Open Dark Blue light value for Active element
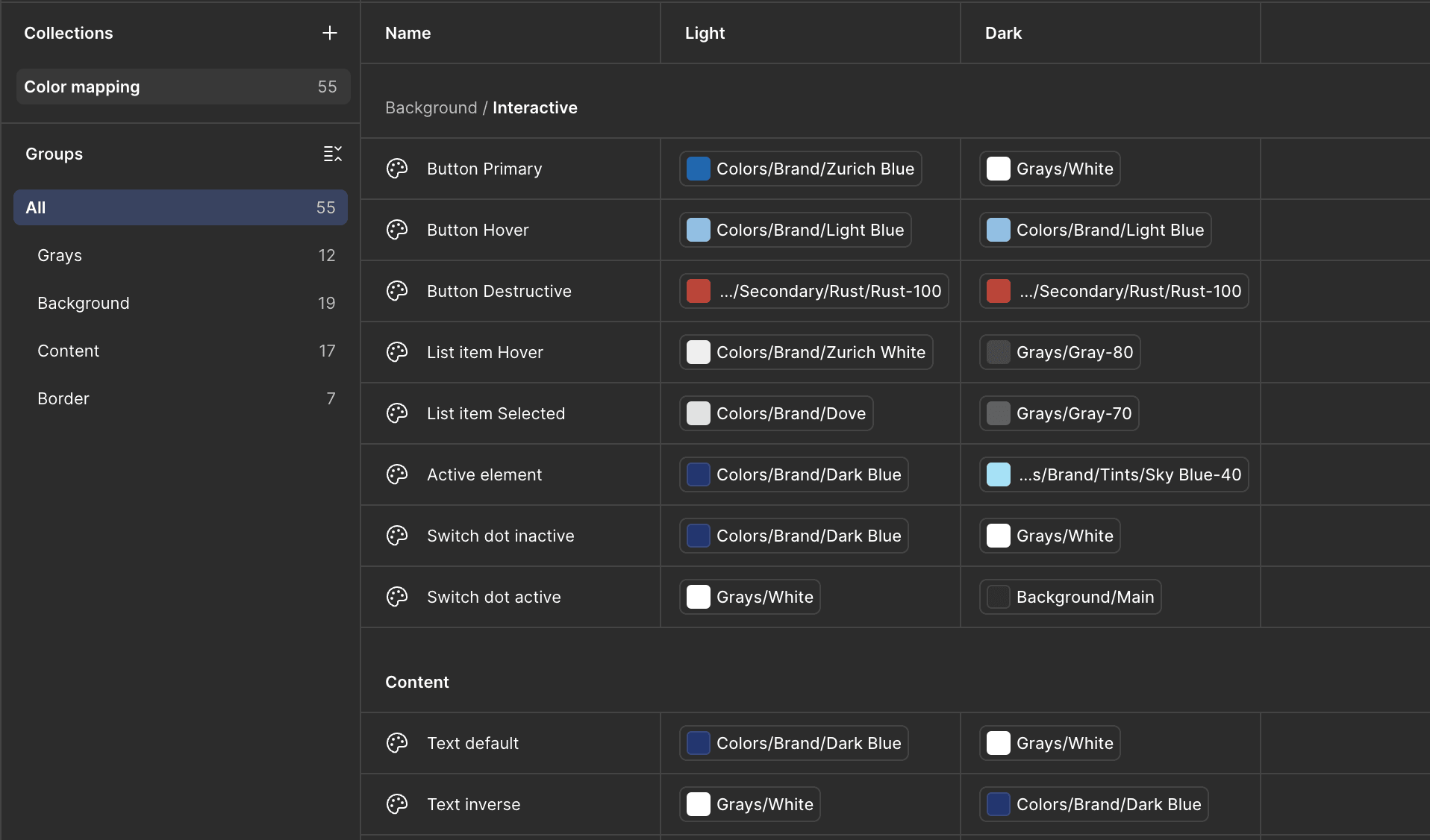Screen dimensions: 1430x840 pos(794,474)
